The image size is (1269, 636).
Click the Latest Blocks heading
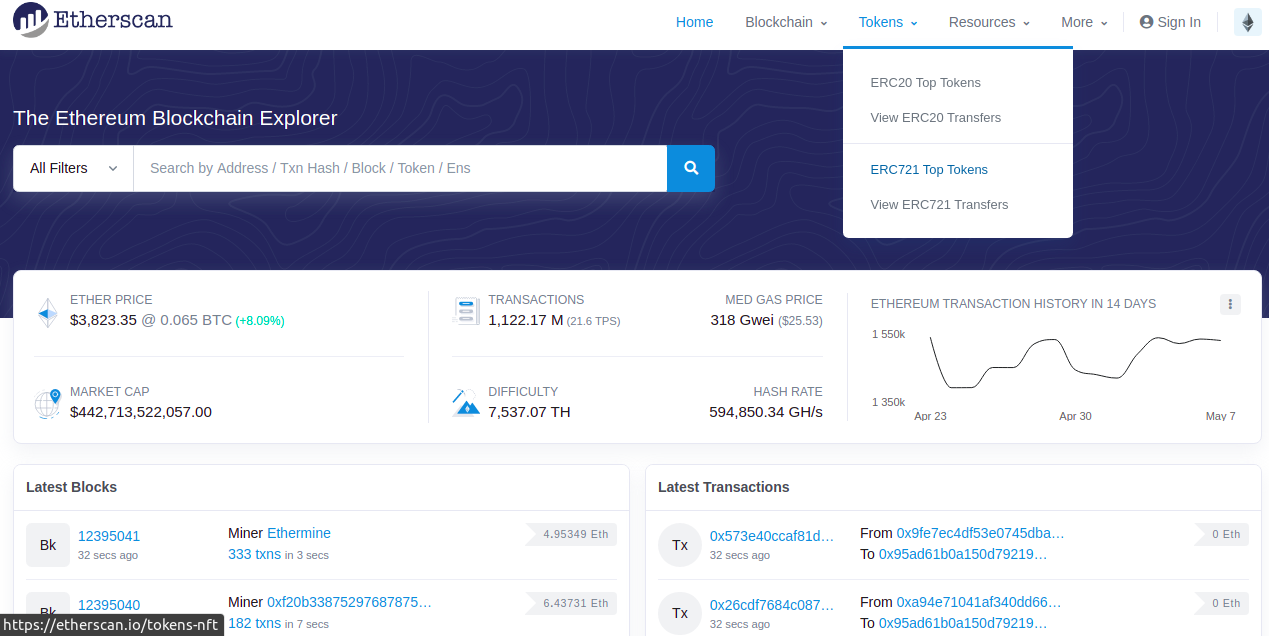(72, 487)
